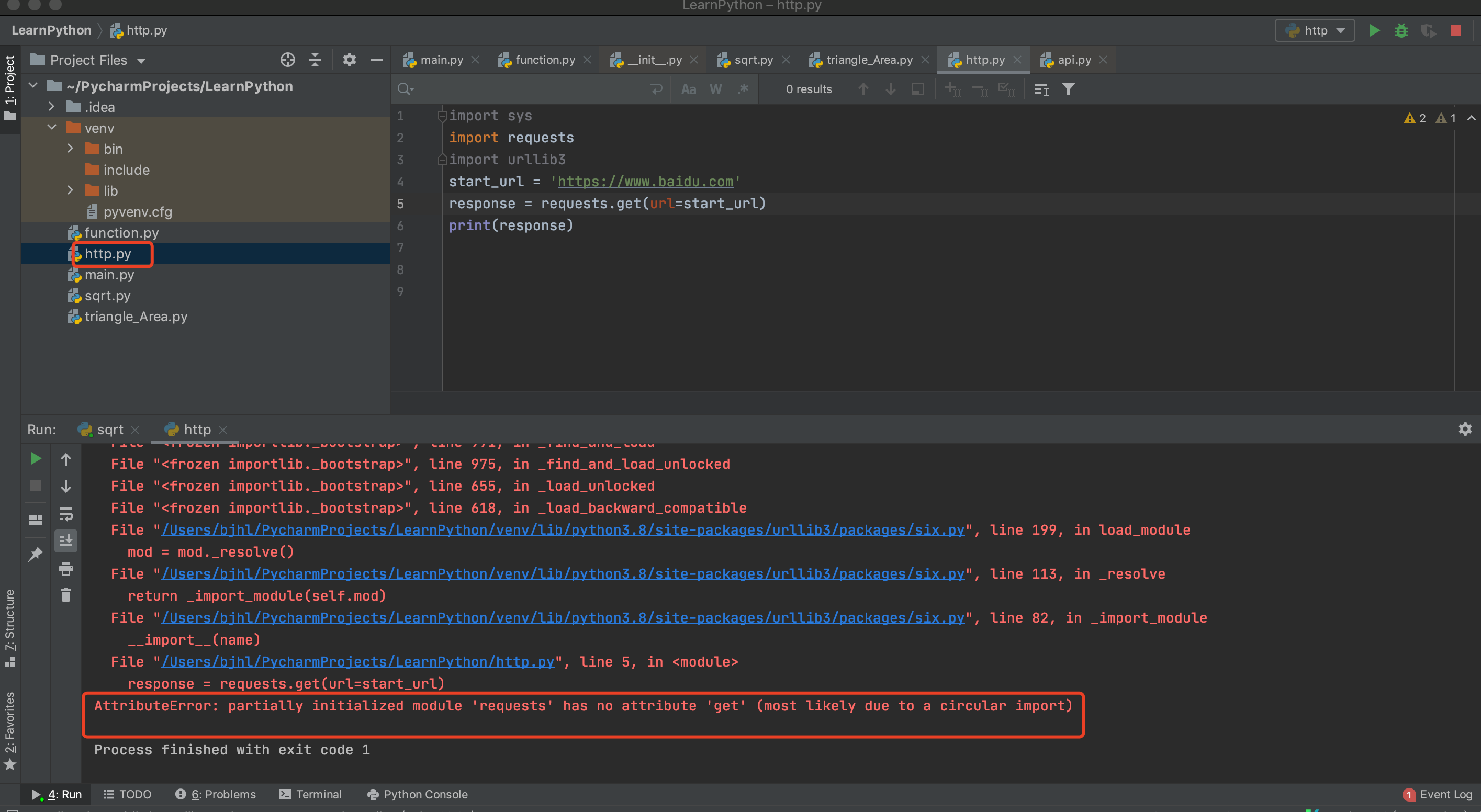Click the locate-in-project target icon
This screenshot has height=812, width=1481.
(x=287, y=60)
